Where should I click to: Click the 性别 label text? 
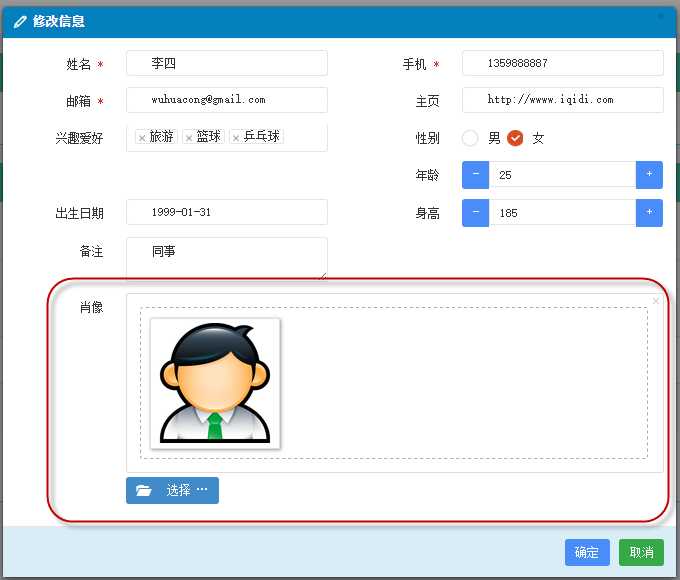[427, 138]
